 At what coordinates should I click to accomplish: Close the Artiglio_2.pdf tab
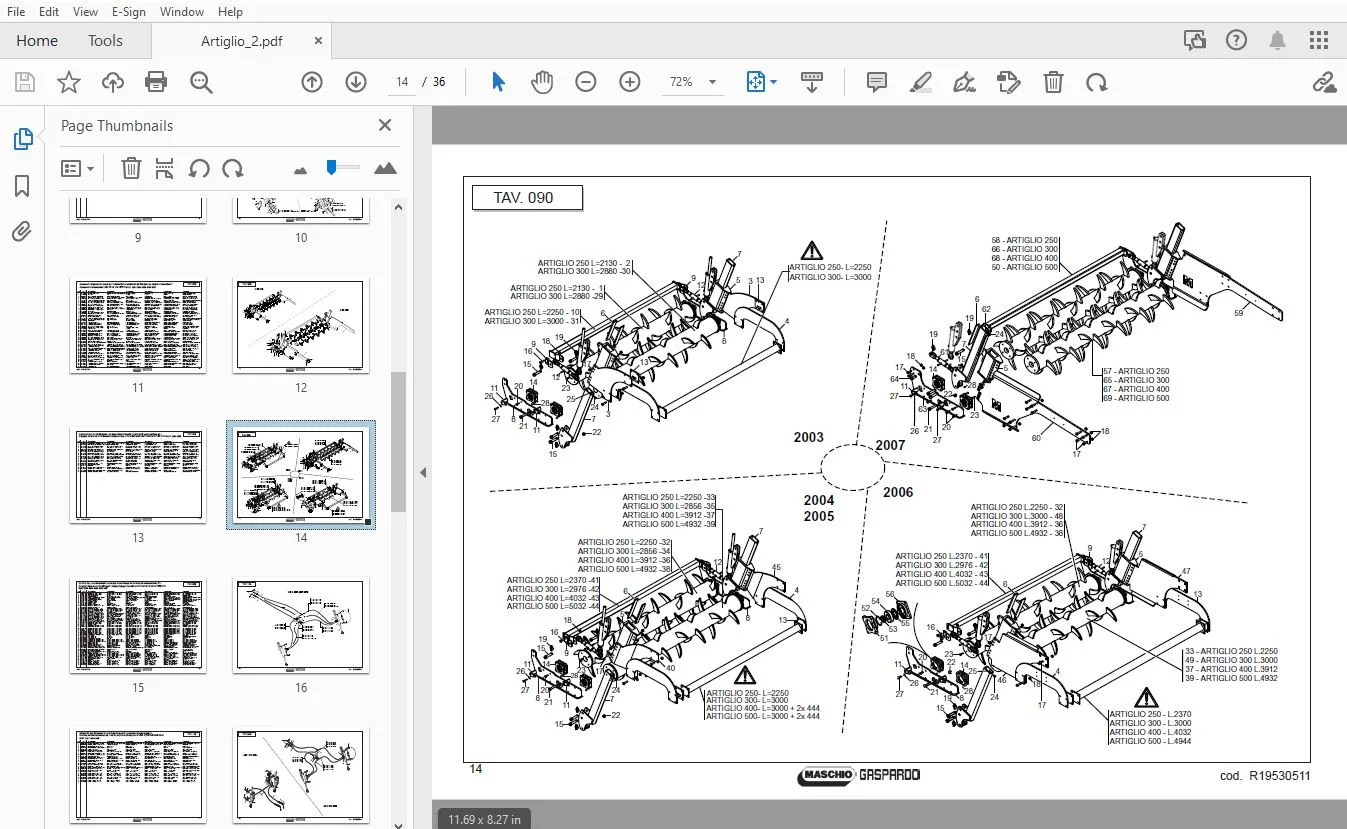(x=319, y=41)
